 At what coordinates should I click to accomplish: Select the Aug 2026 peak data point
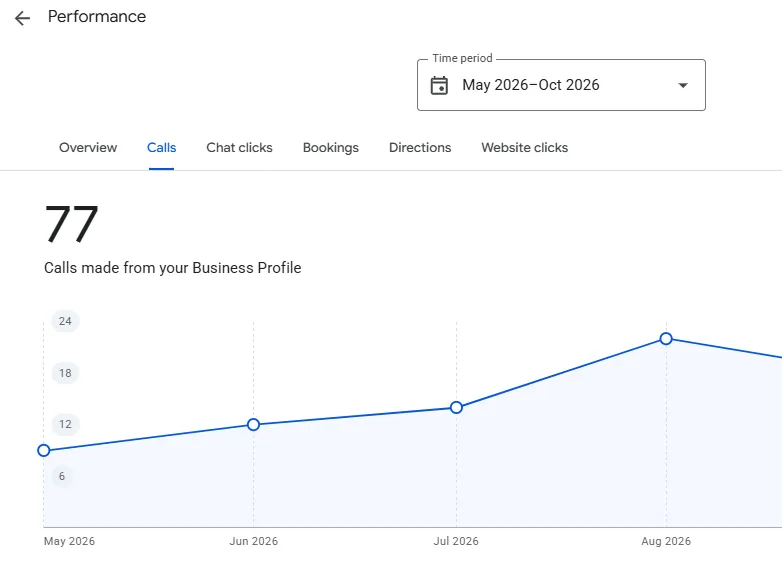coord(666,339)
